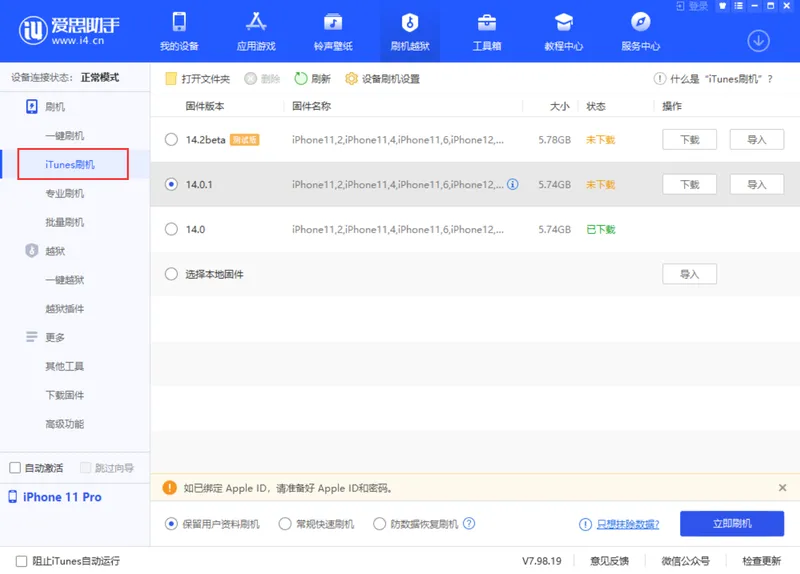Click the 爱思助手 i4 logo
This screenshot has height=574, width=800.
[69, 31]
